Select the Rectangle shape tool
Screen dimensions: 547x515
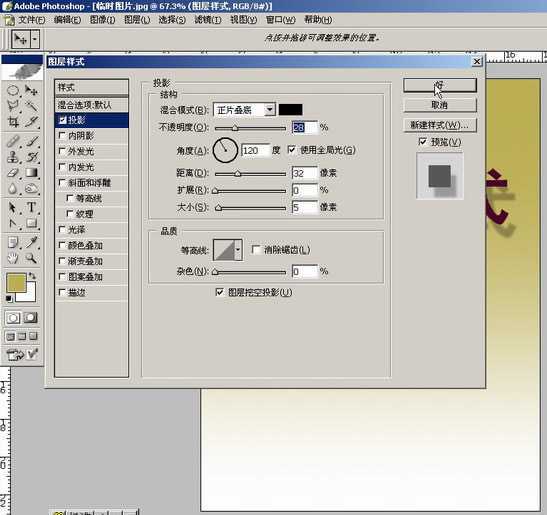(31, 223)
